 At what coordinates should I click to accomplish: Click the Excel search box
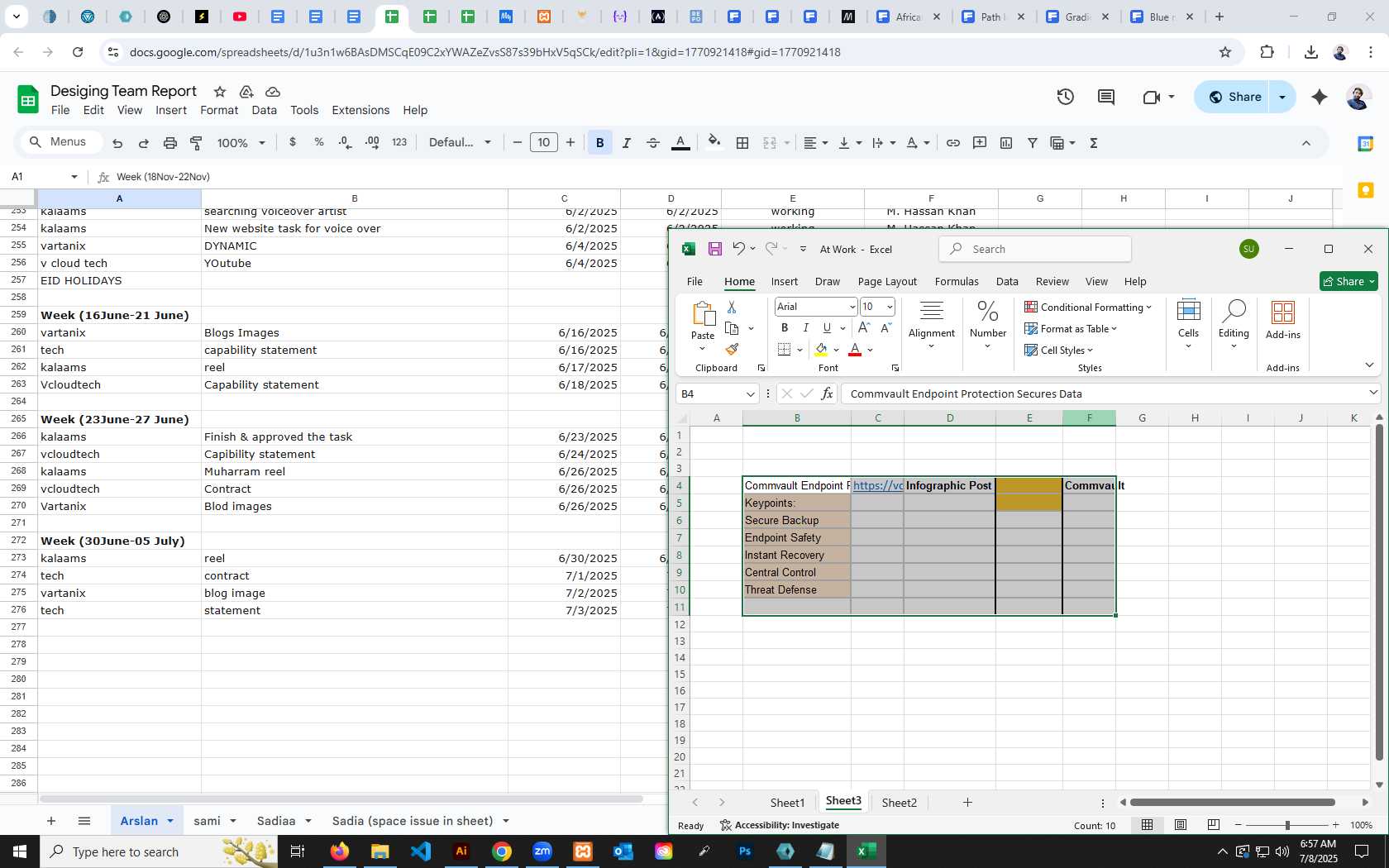tap(1035, 249)
